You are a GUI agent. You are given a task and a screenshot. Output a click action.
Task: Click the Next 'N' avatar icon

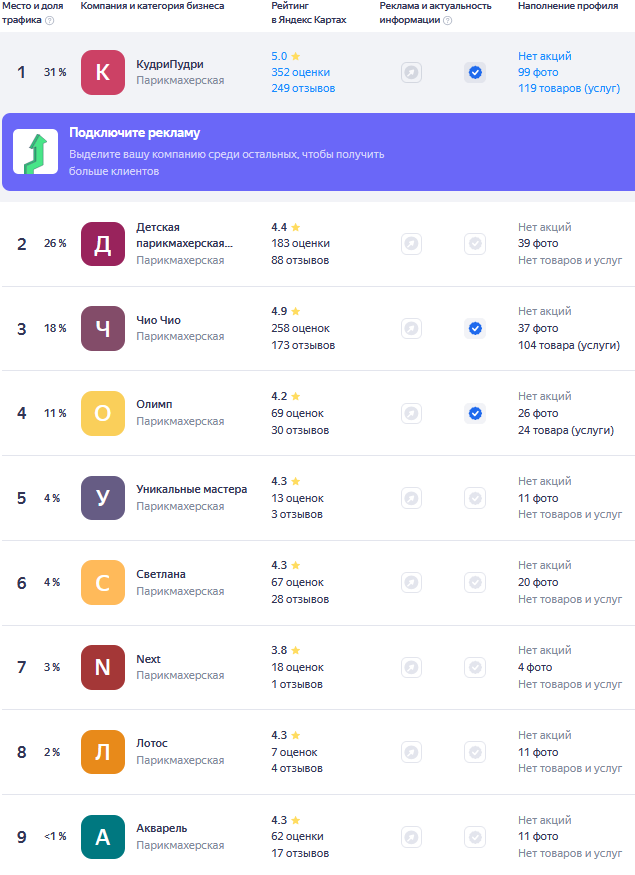tap(103, 667)
